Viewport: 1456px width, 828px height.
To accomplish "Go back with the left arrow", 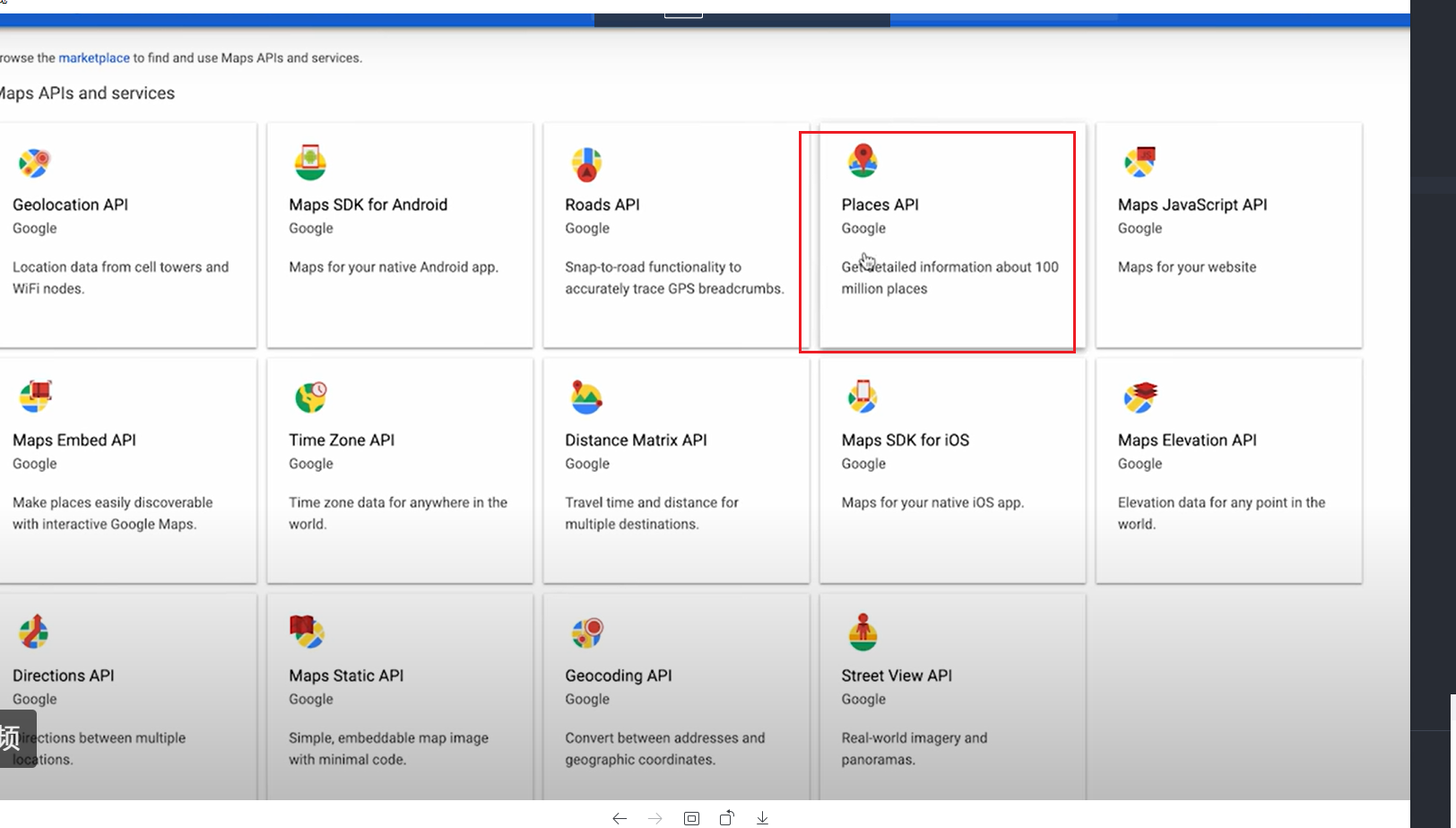I will tap(620, 818).
